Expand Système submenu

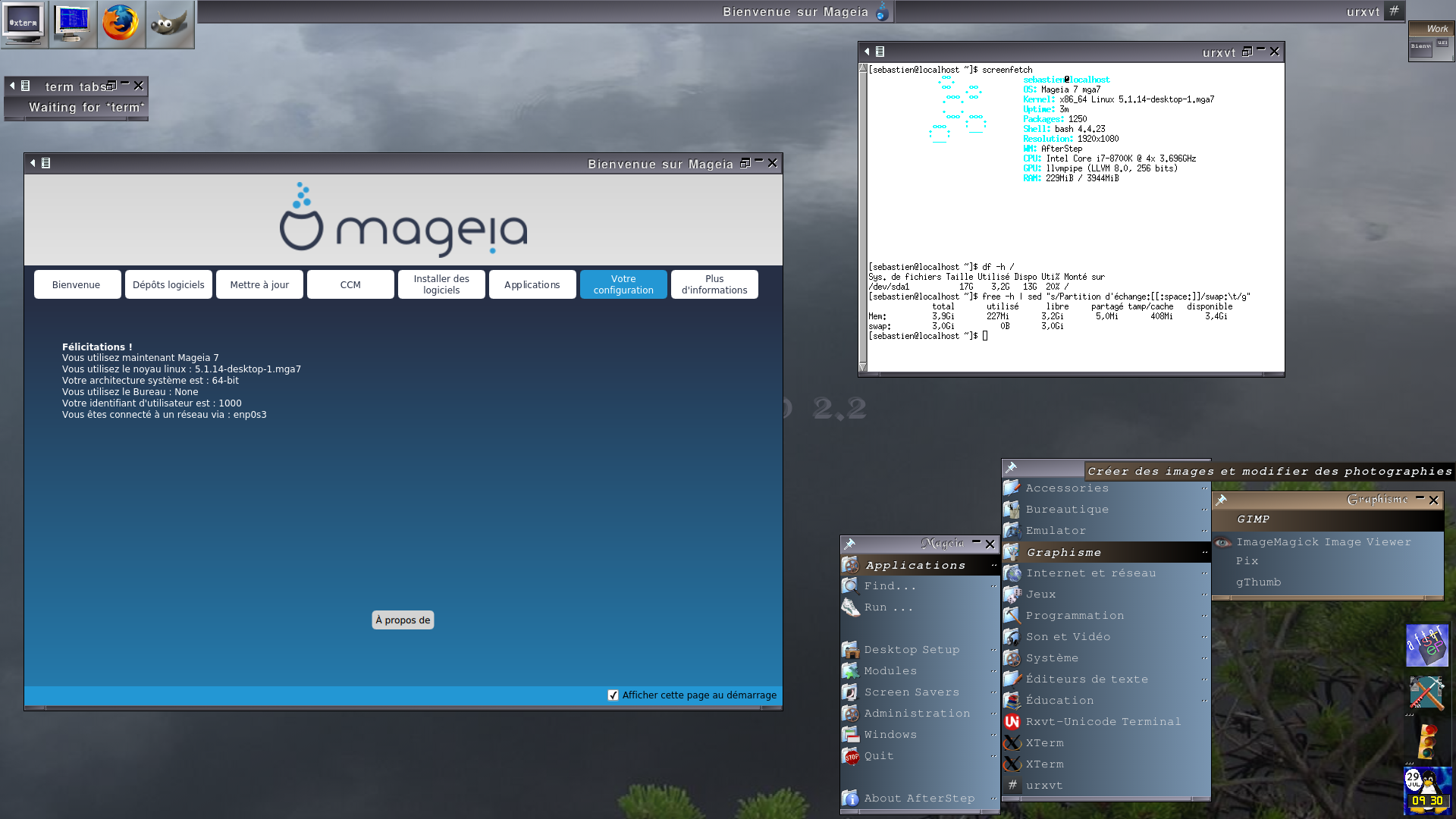click(x=1106, y=658)
